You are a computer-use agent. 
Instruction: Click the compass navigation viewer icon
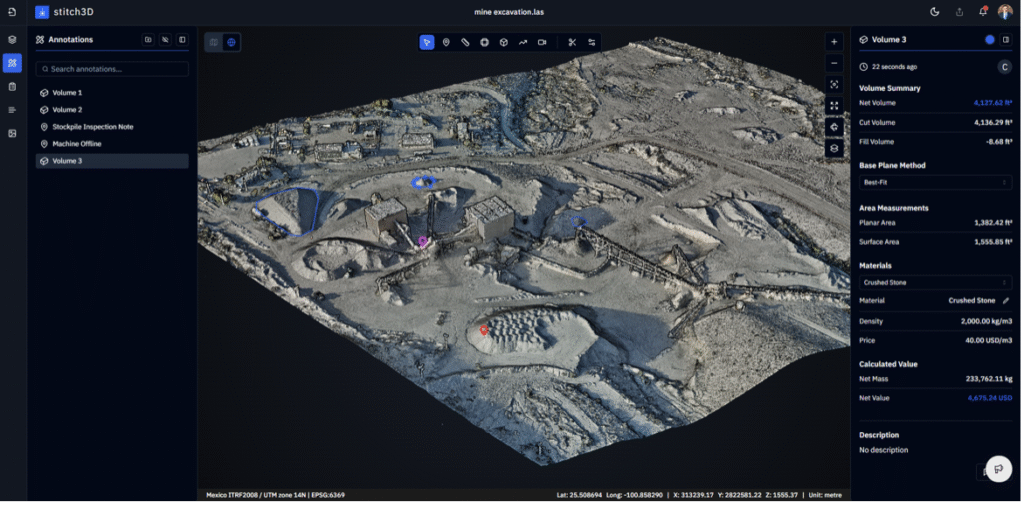(834, 127)
